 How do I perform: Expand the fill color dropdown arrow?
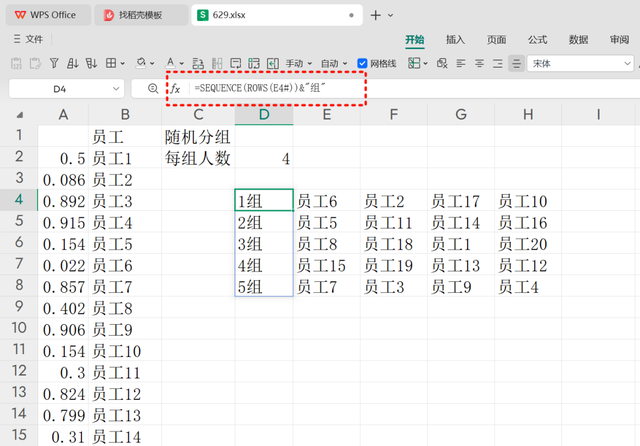pyautogui.click(x=152, y=64)
